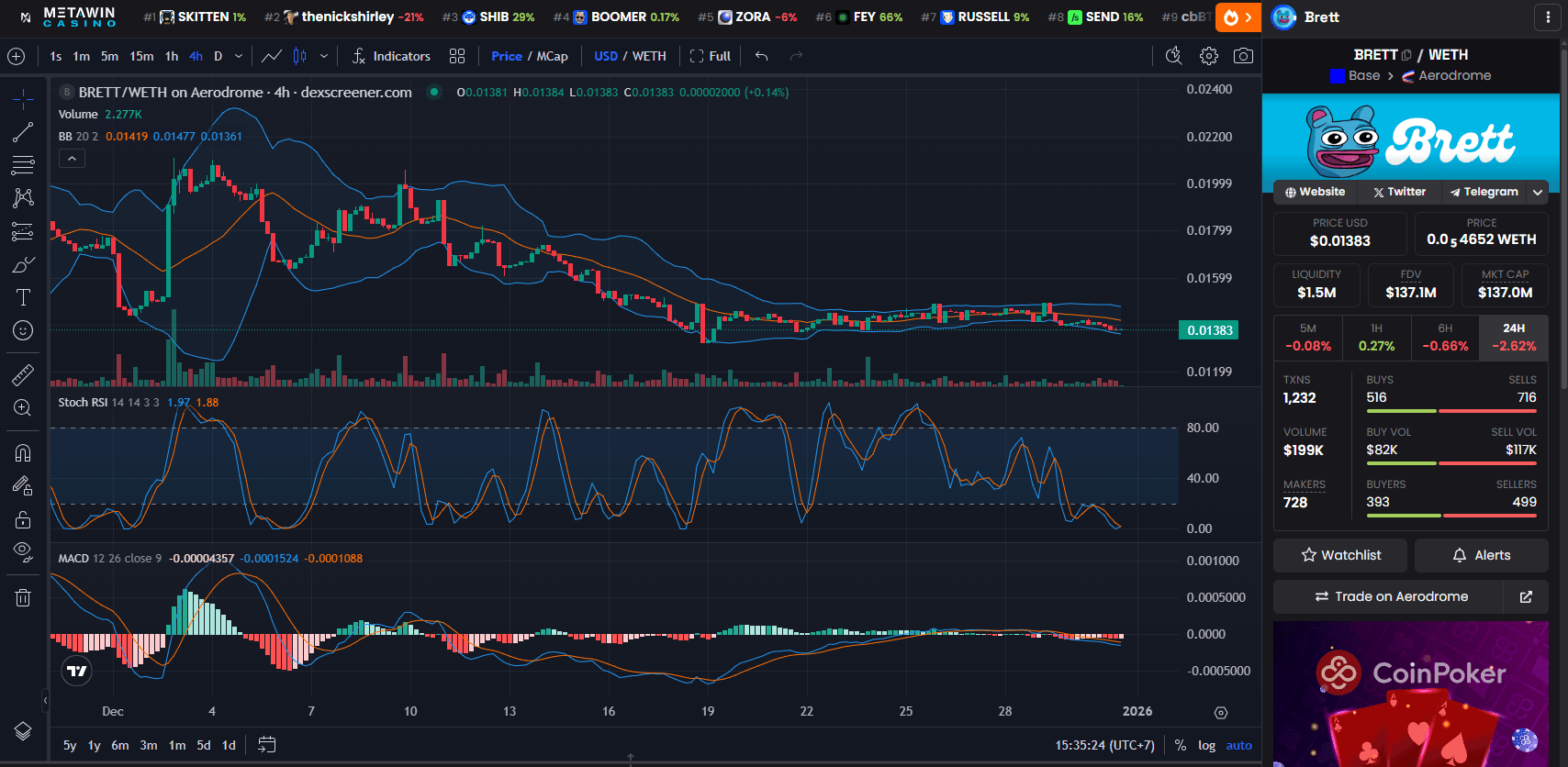Toggle hide all drawings eye icon
1568x767 pixels.
(x=23, y=550)
